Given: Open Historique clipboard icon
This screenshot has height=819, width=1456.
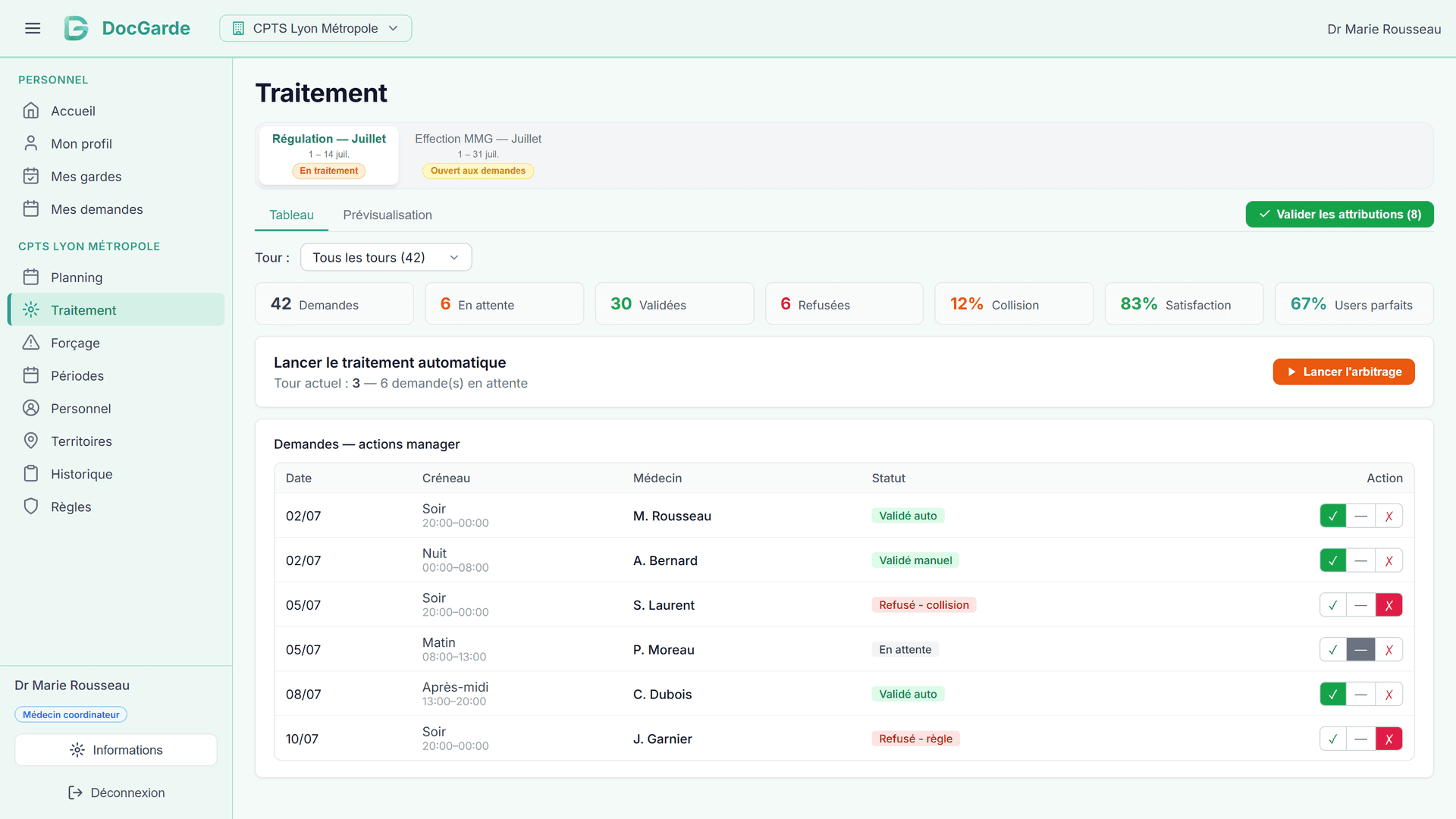Looking at the screenshot, I should [31, 474].
